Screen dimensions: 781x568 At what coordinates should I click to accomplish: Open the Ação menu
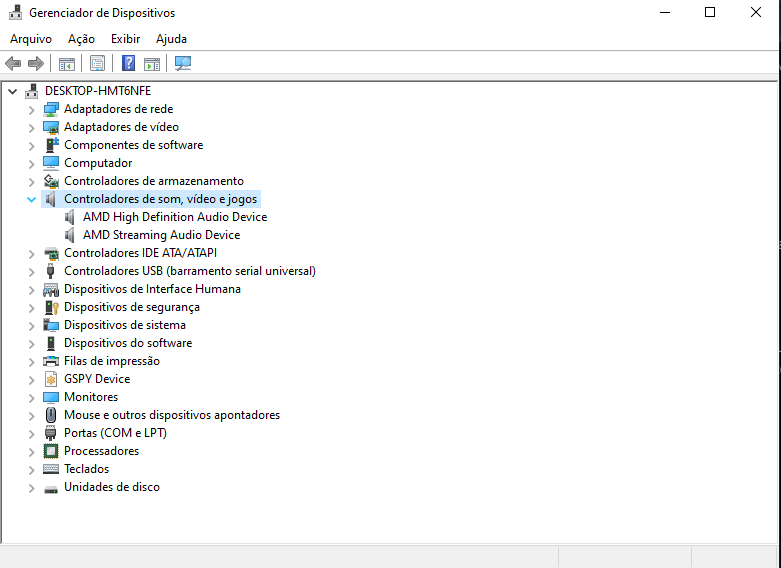(81, 39)
